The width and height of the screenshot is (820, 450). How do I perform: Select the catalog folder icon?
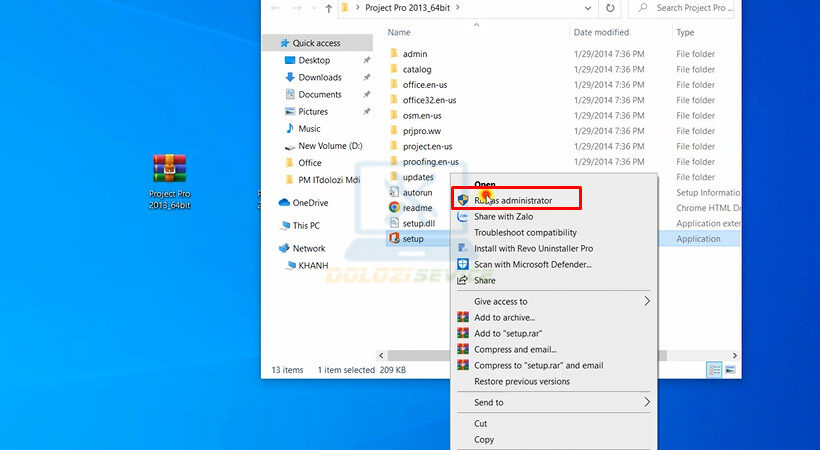394,69
